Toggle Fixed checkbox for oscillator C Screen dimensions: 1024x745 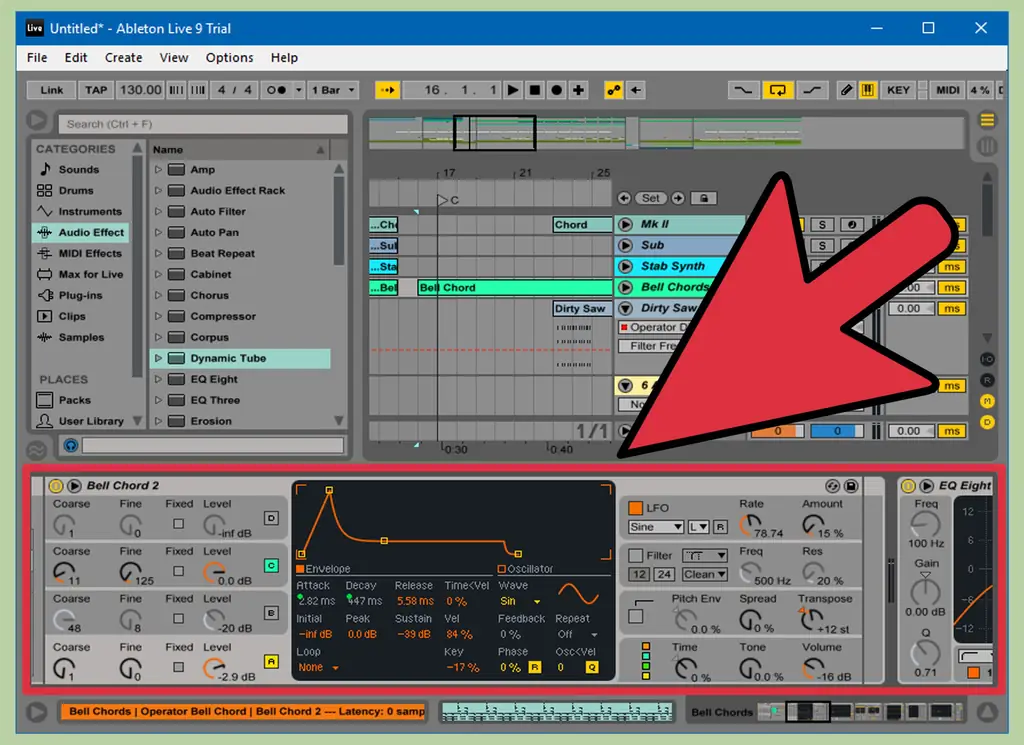178,571
